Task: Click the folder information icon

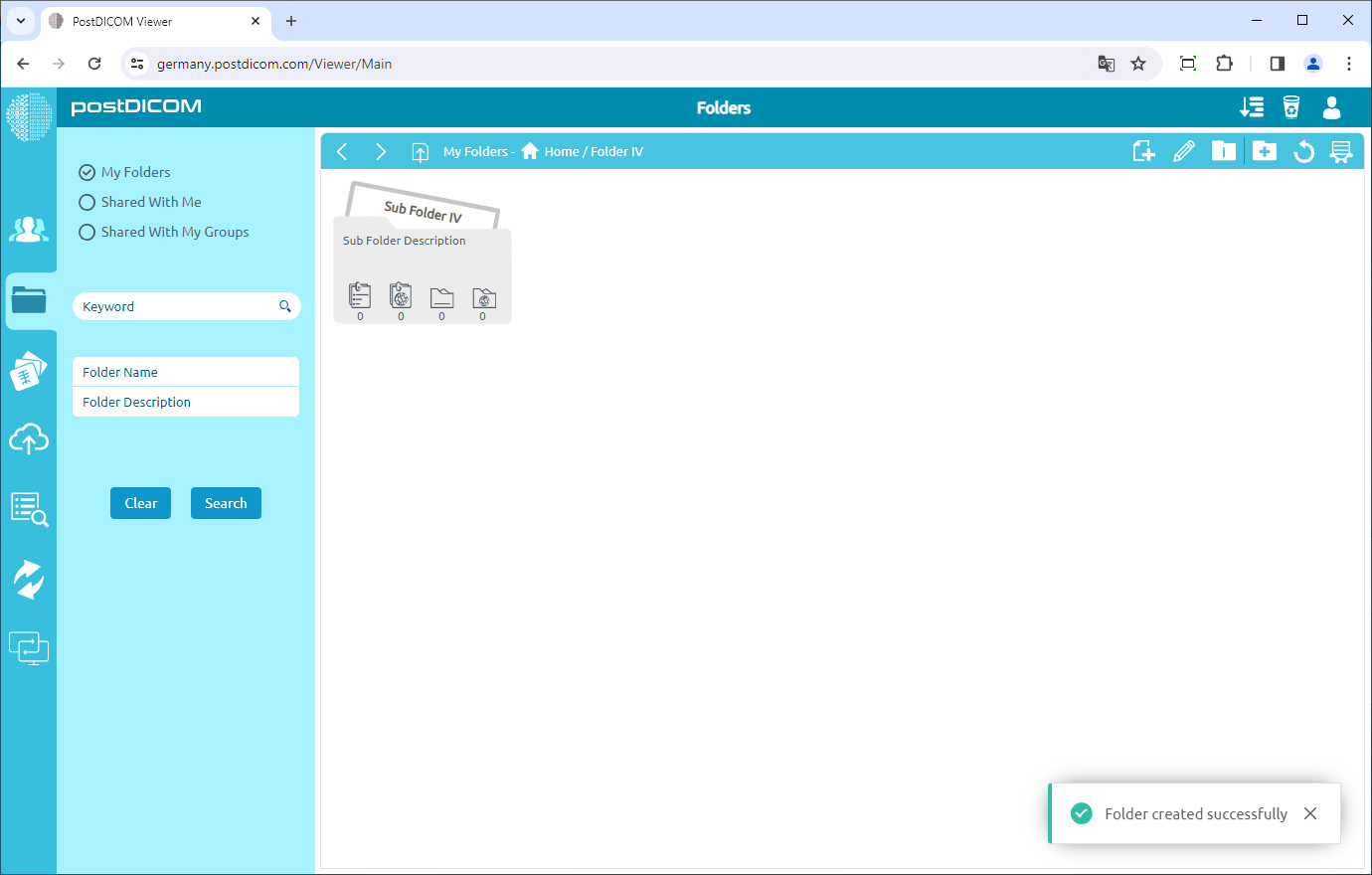Action: [1224, 150]
